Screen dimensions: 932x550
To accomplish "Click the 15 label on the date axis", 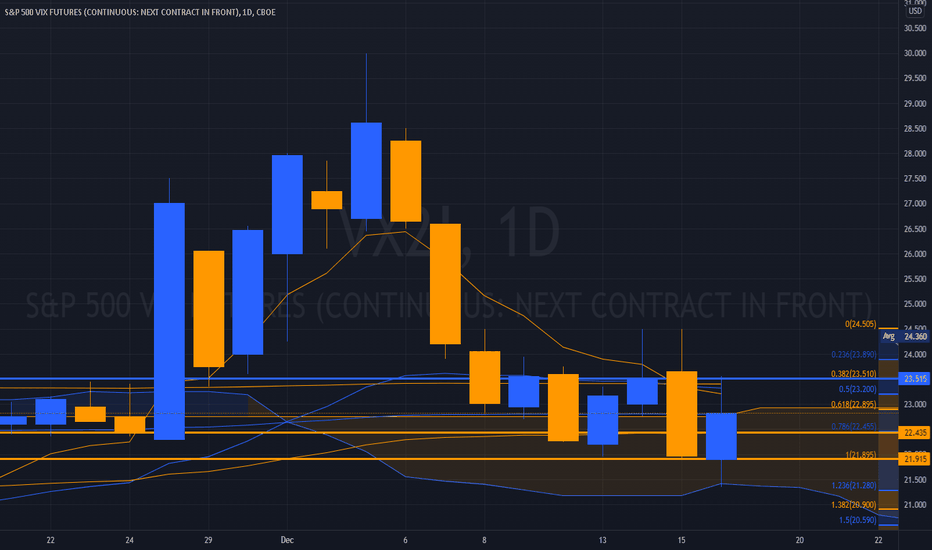I will coord(682,540).
